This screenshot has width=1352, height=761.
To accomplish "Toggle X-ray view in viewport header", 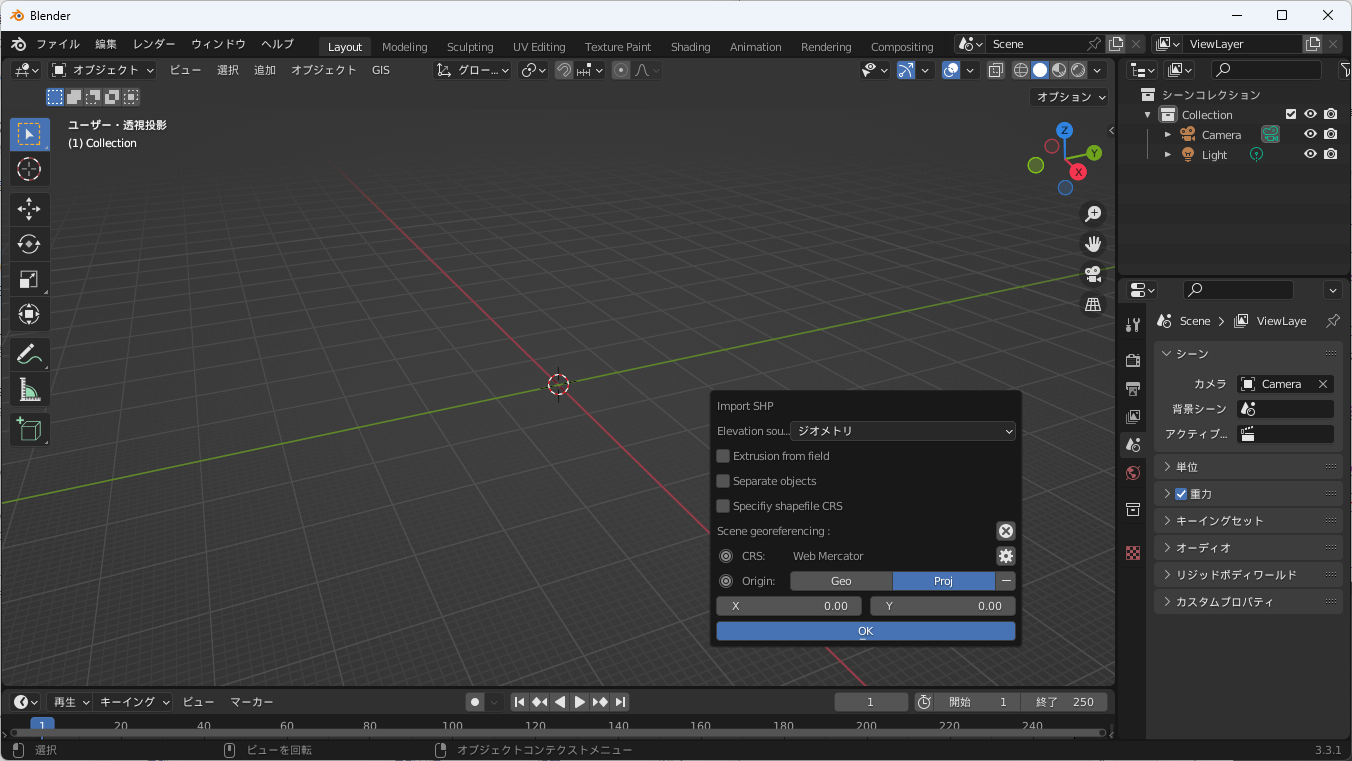I will pyautogui.click(x=996, y=70).
